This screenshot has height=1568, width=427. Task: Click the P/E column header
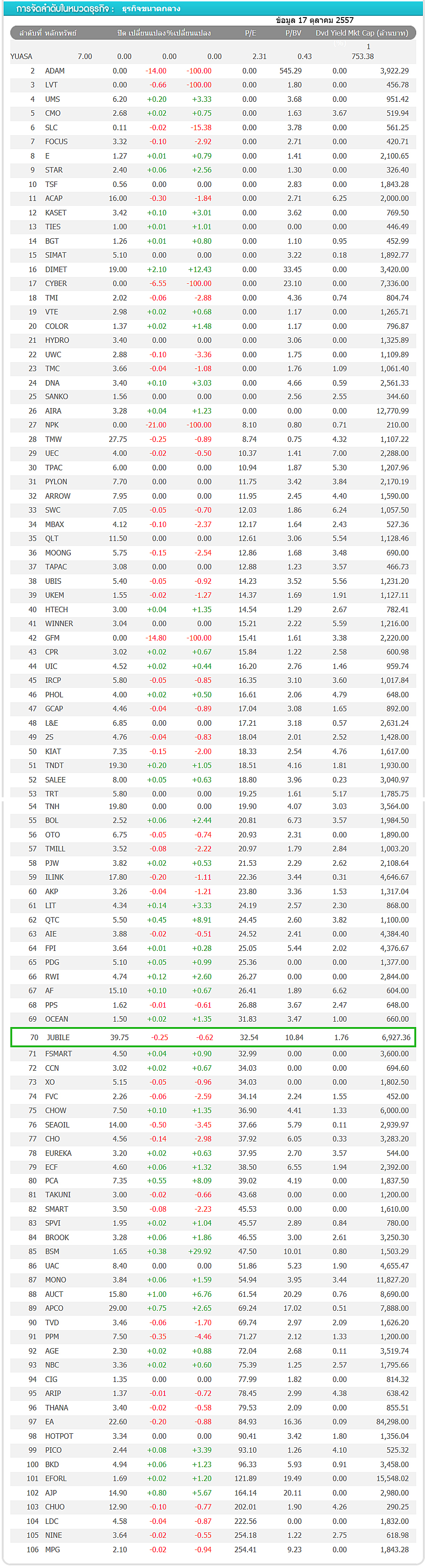point(250,33)
